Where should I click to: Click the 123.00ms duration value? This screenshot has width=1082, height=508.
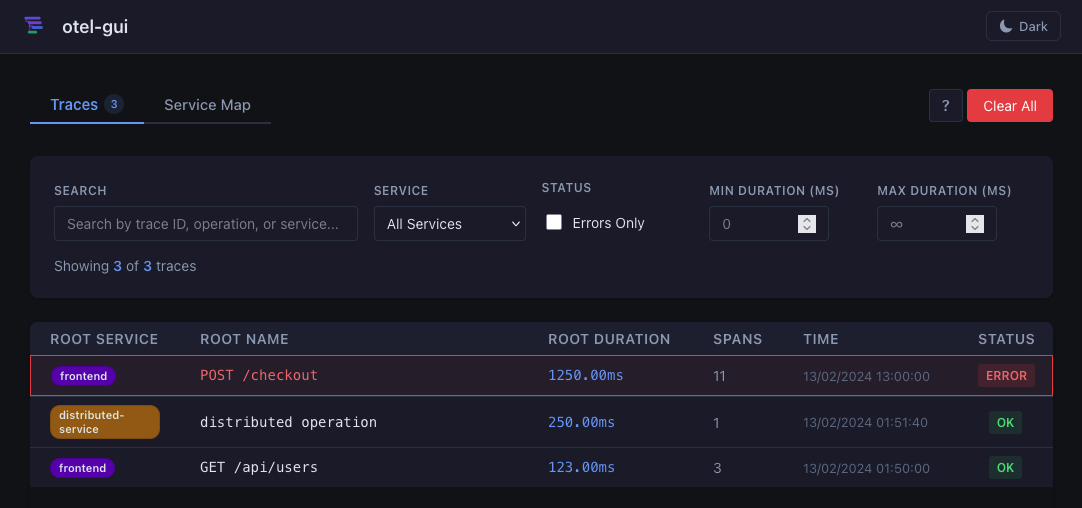coord(582,467)
